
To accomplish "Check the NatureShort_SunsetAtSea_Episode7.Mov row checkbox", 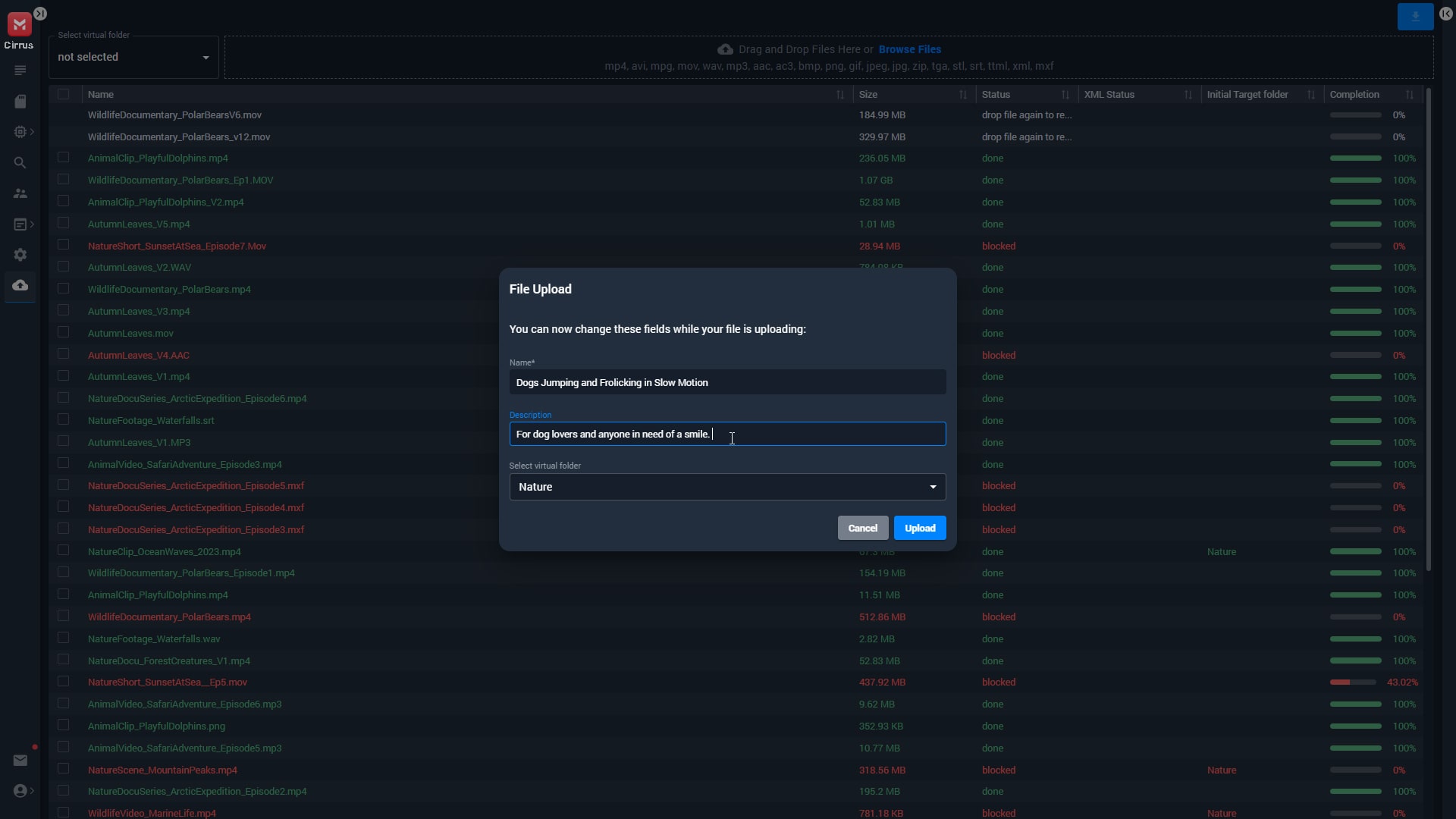I will [64, 245].
